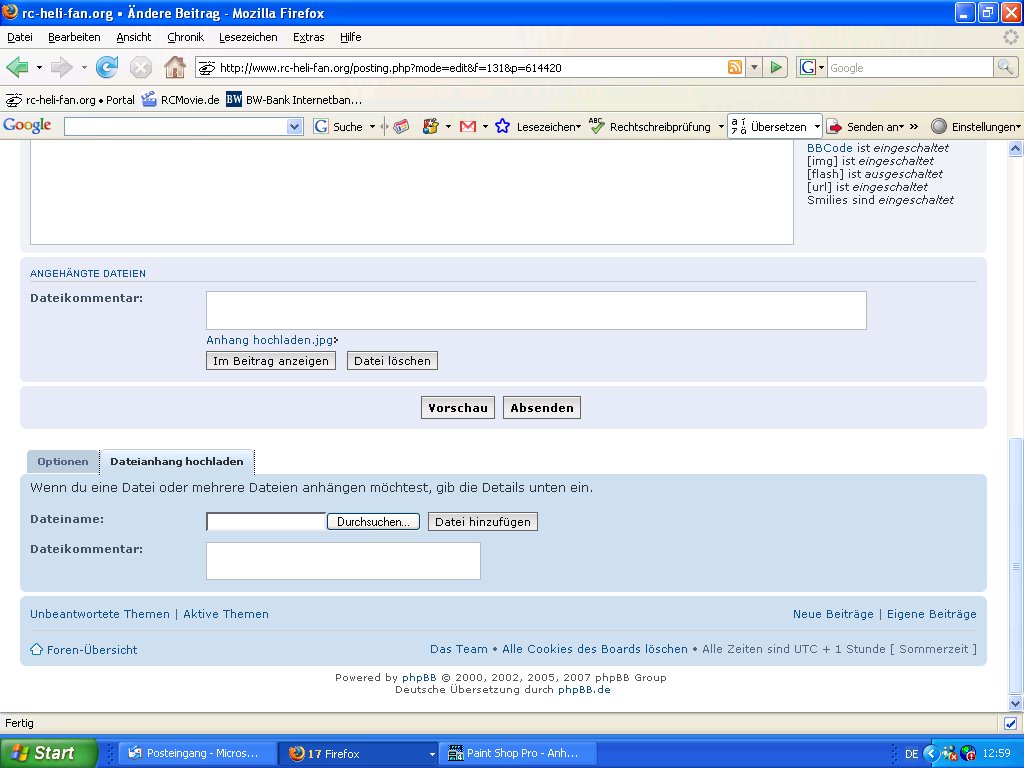Click the Gmail envelope icon
Image resolution: width=1024 pixels, height=768 pixels.
pyautogui.click(x=468, y=127)
